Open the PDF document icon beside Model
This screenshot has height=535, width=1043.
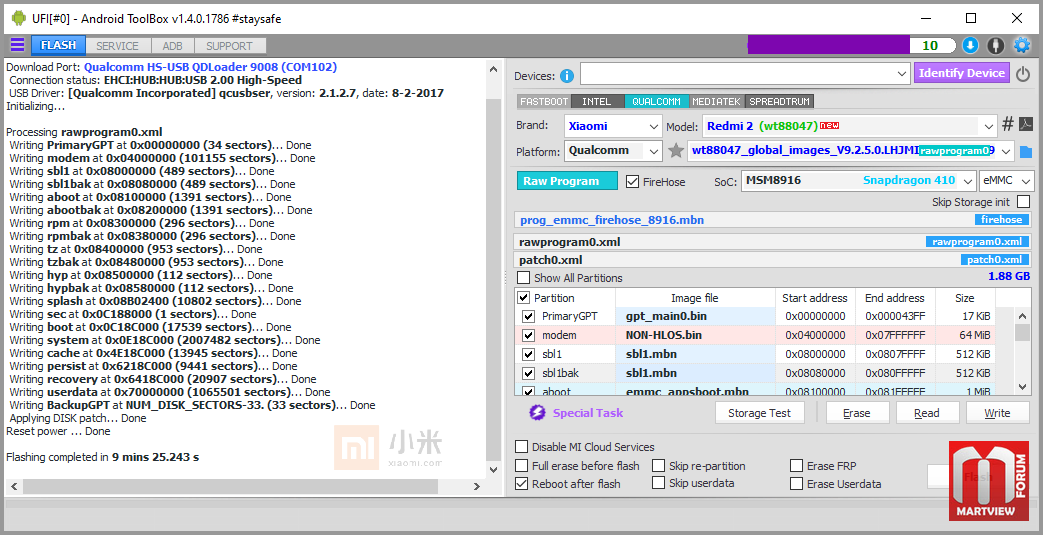[x=1026, y=124]
